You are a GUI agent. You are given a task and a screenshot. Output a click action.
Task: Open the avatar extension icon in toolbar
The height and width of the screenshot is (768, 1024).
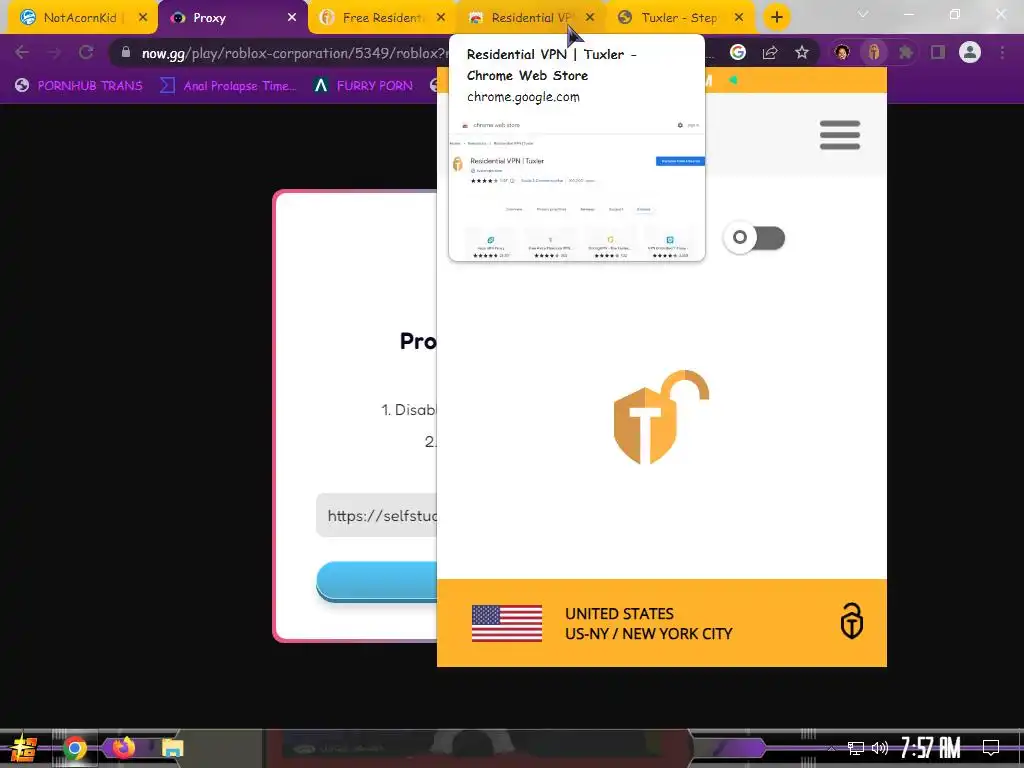click(x=842, y=52)
